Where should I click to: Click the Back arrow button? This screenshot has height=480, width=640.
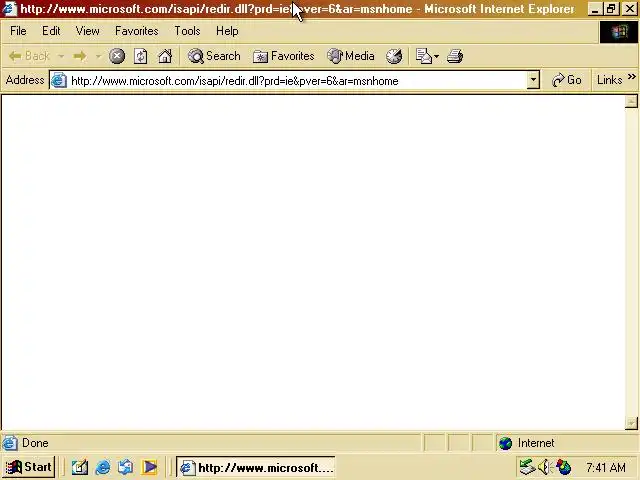(x=29, y=56)
